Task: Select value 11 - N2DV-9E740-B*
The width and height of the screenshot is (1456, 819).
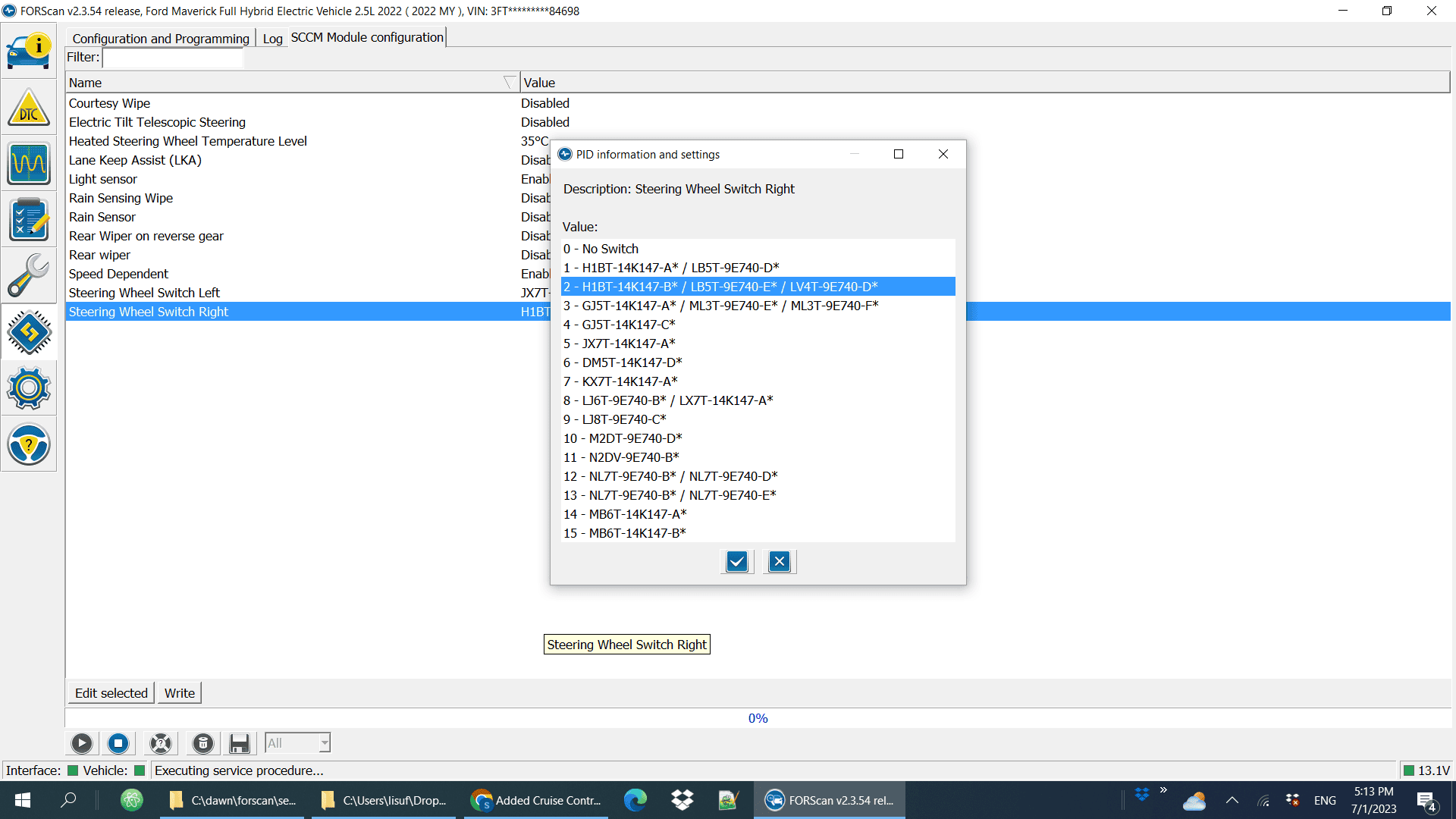Action: pos(758,457)
